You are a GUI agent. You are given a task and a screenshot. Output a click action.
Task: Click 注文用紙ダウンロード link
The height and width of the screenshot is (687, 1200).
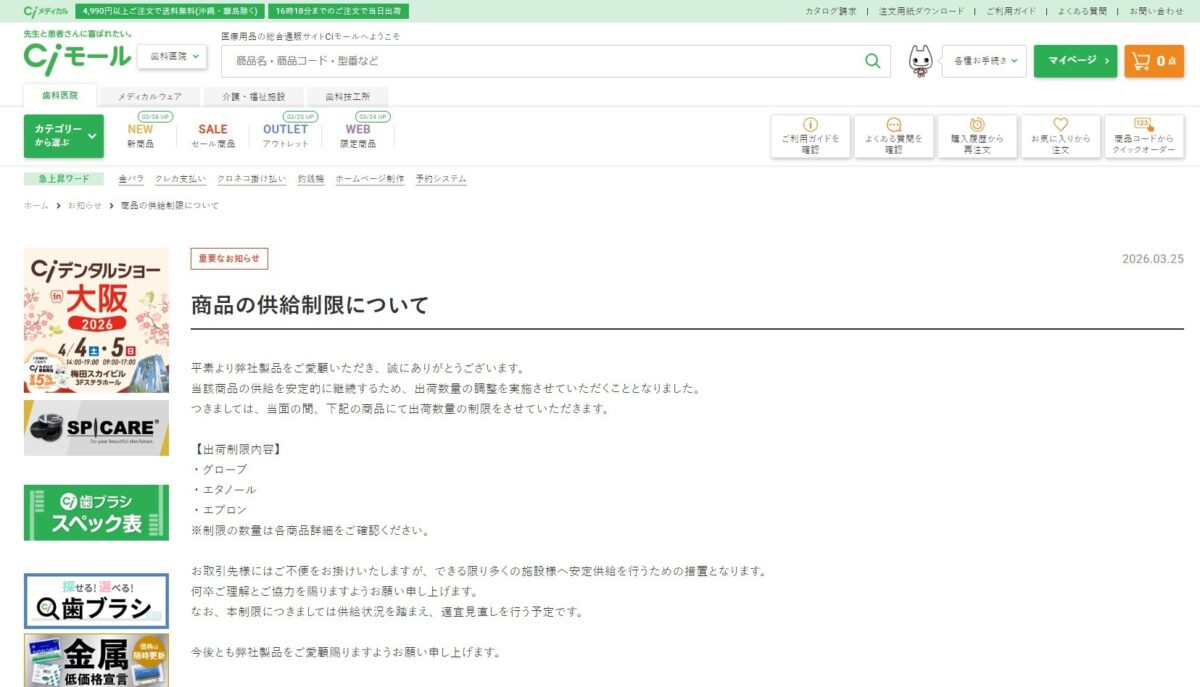point(922,11)
